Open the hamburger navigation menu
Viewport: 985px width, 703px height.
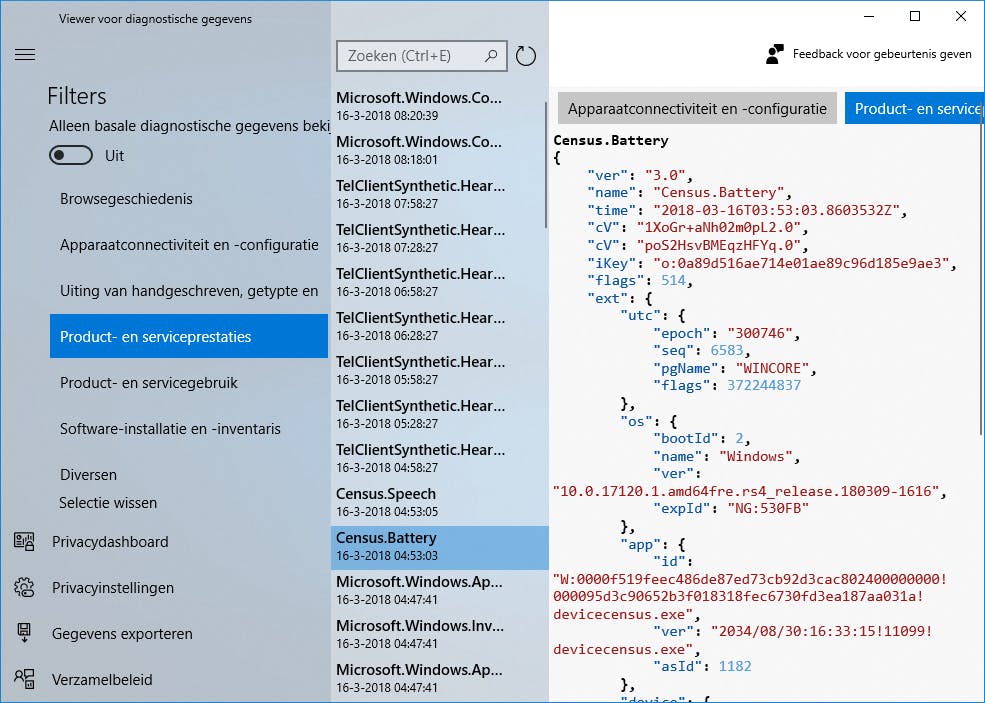coord(25,55)
